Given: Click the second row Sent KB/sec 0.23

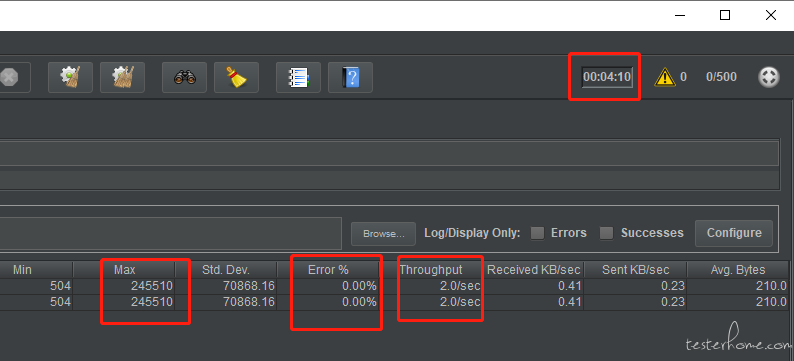Looking at the screenshot, I should 672,302.
